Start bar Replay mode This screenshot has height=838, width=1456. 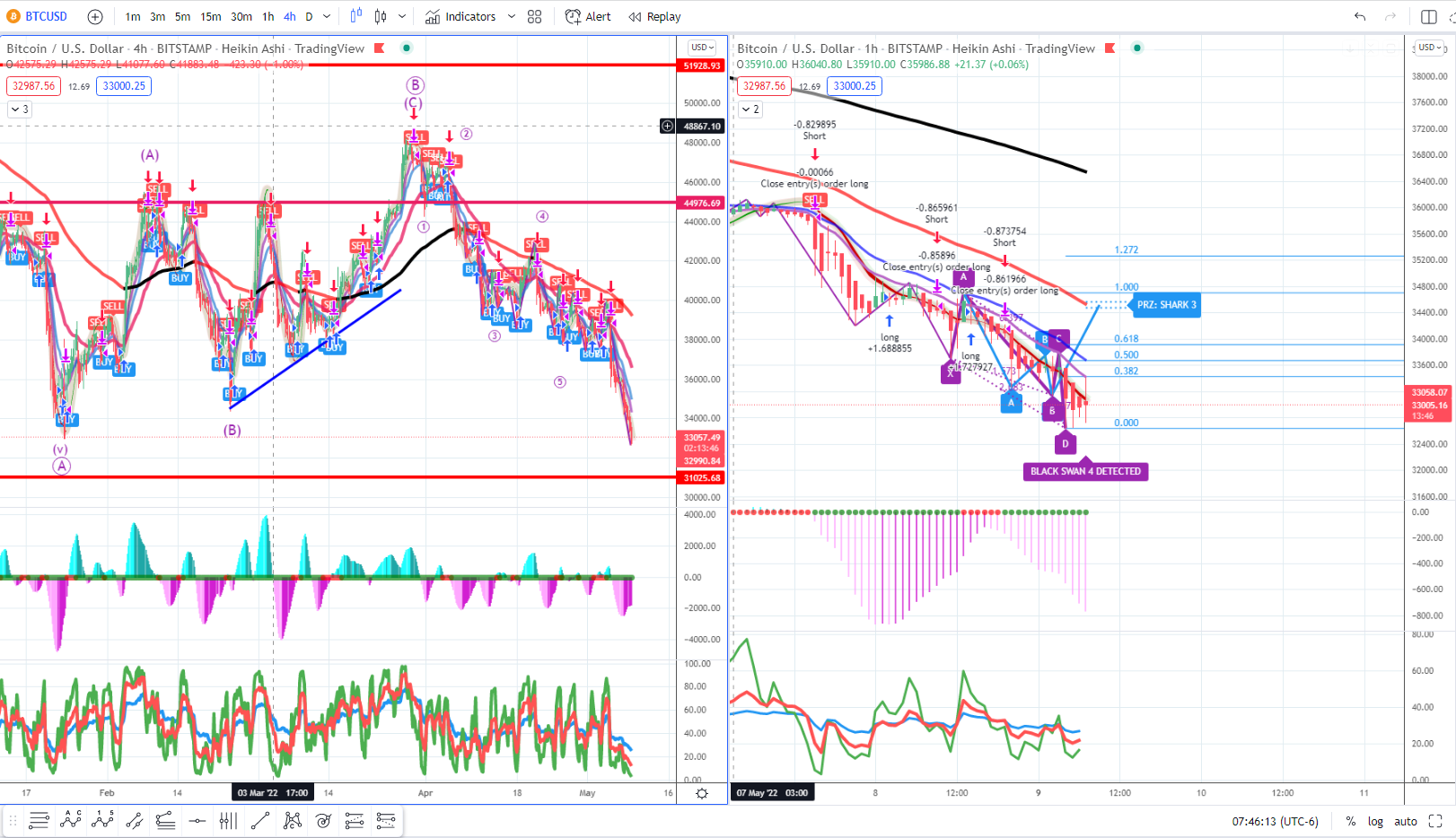pyautogui.click(x=654, y=16)
